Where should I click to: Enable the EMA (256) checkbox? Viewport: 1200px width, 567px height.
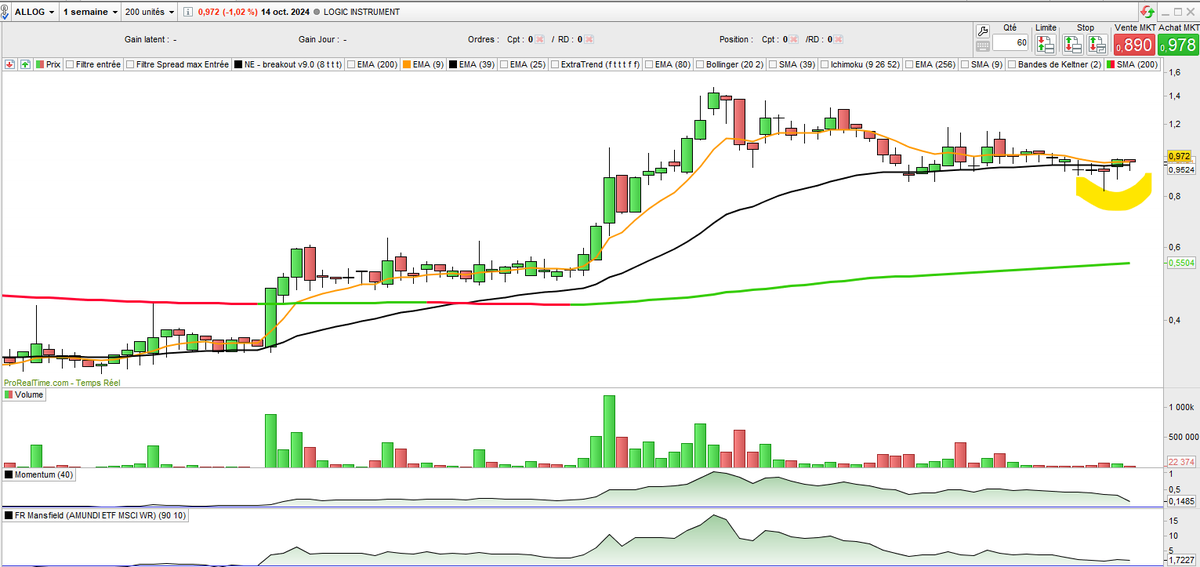coord(909,64)
